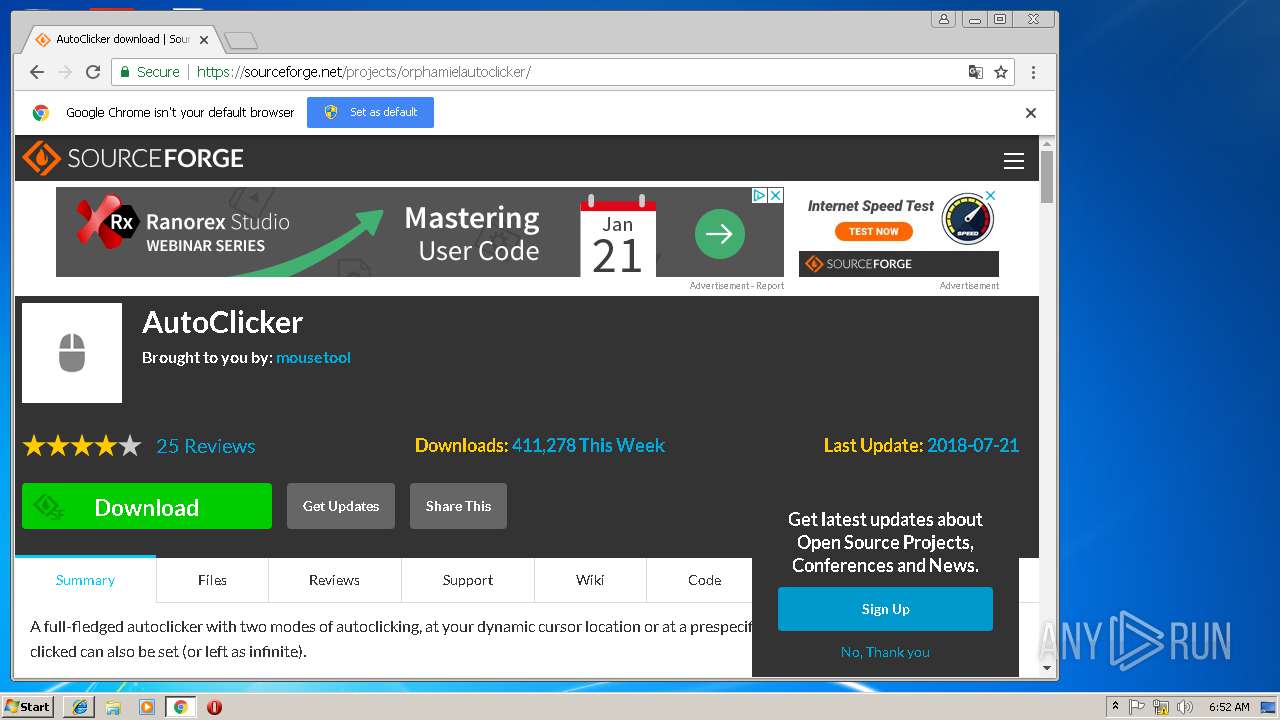
Task: Click the AutoClicker mouse project icon
Action: pyautogui.click(x=72, y=353)
